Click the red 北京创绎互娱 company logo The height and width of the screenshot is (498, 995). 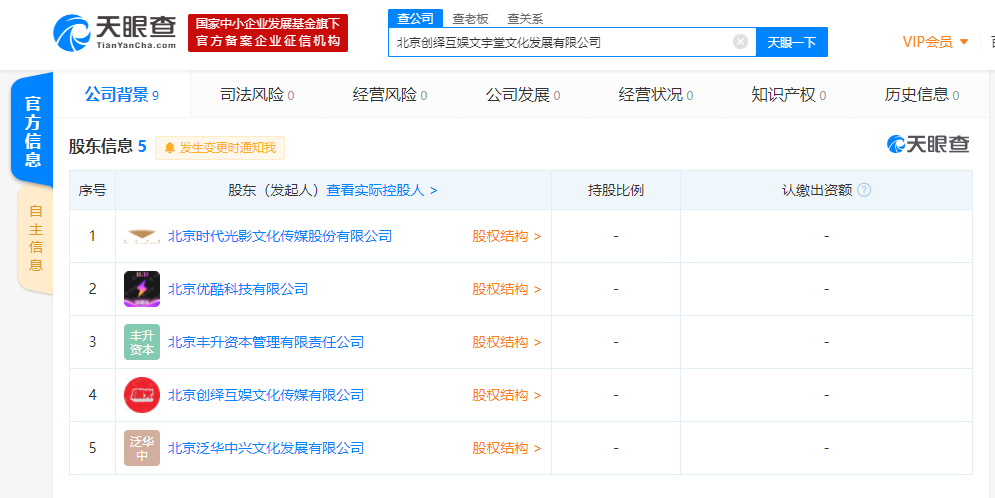(142, 395)
